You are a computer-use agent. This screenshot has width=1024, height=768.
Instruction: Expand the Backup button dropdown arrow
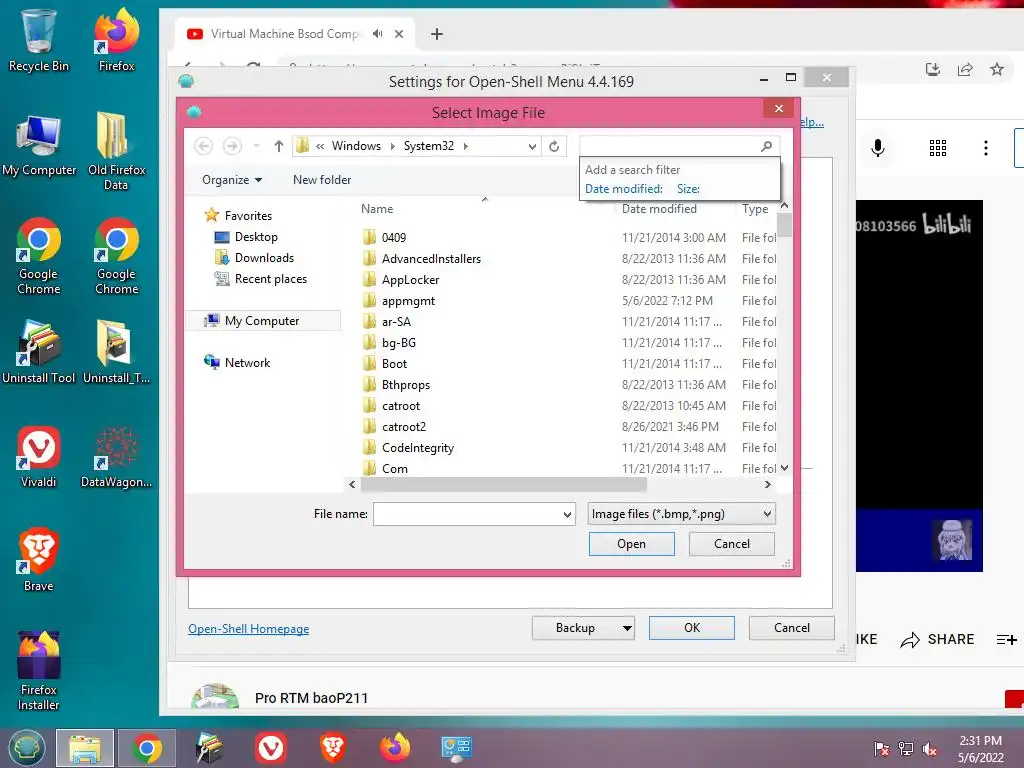(627, 628)
